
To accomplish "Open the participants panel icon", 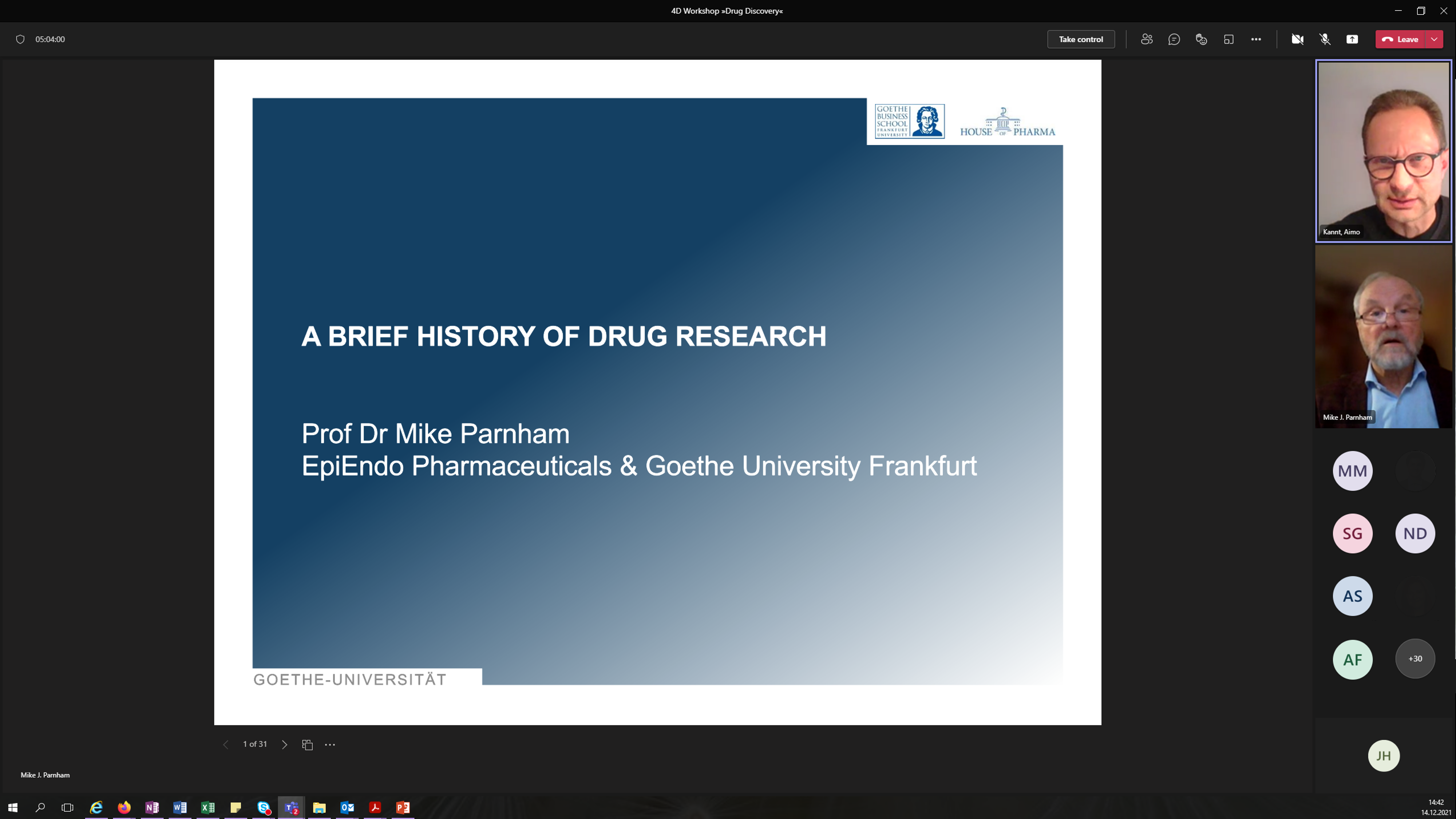I will 1146,39.
